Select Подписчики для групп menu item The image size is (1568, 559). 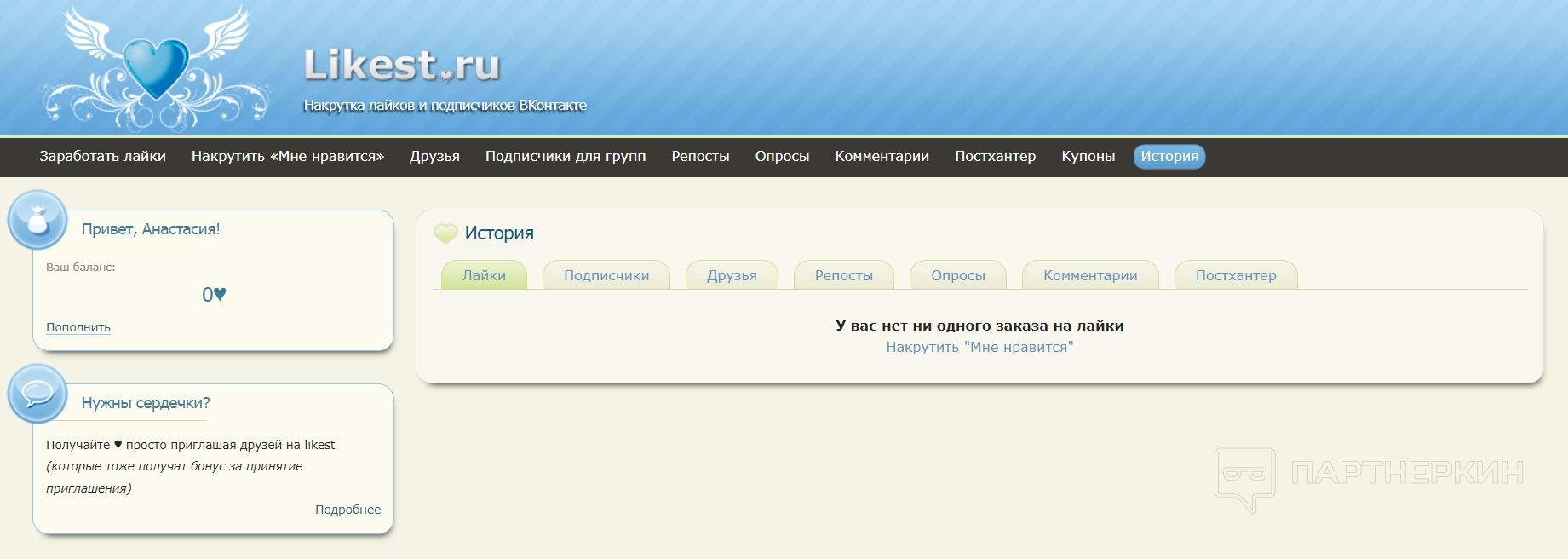pos(566,156)
